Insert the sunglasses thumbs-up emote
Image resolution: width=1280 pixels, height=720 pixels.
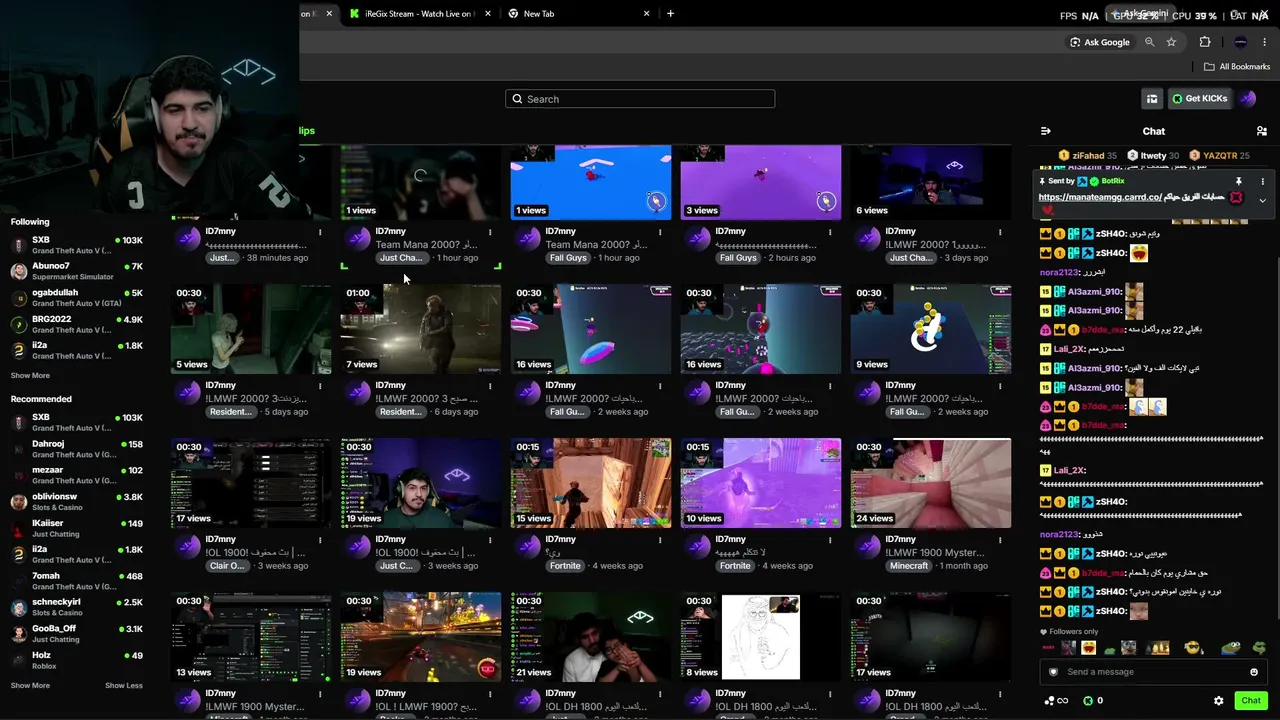point(1192,648)
